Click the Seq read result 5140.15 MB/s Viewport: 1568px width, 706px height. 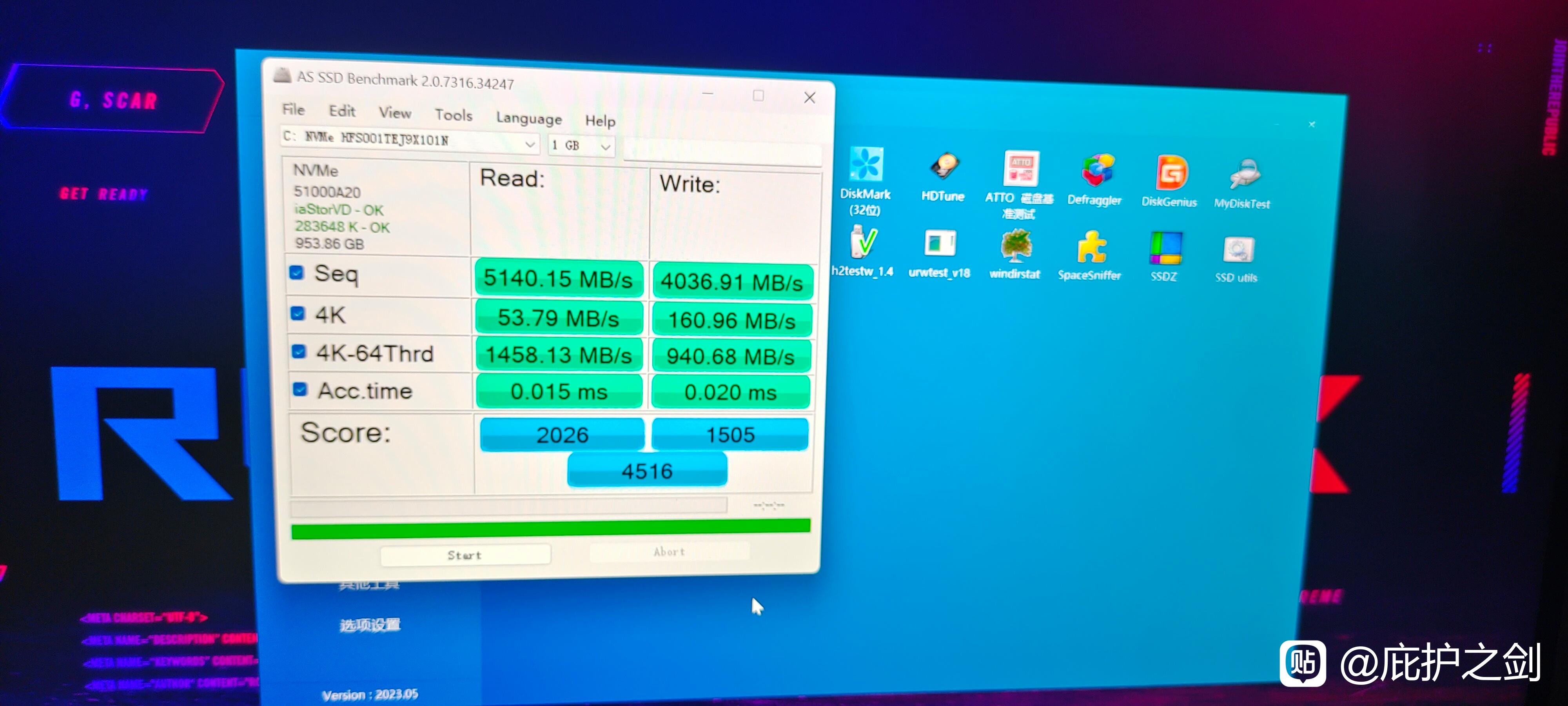pyautogui.click(x=559, y=279)
